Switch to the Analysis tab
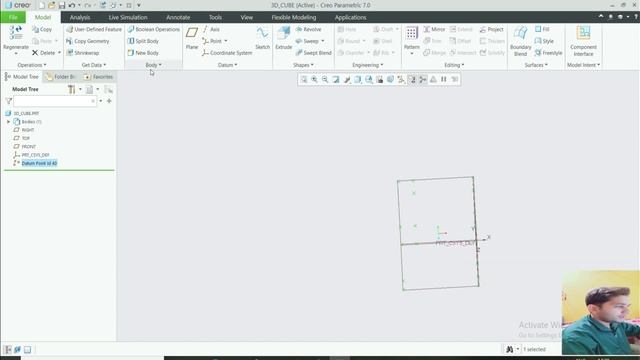Screen dimensions: 640x360 coord(80,17)
